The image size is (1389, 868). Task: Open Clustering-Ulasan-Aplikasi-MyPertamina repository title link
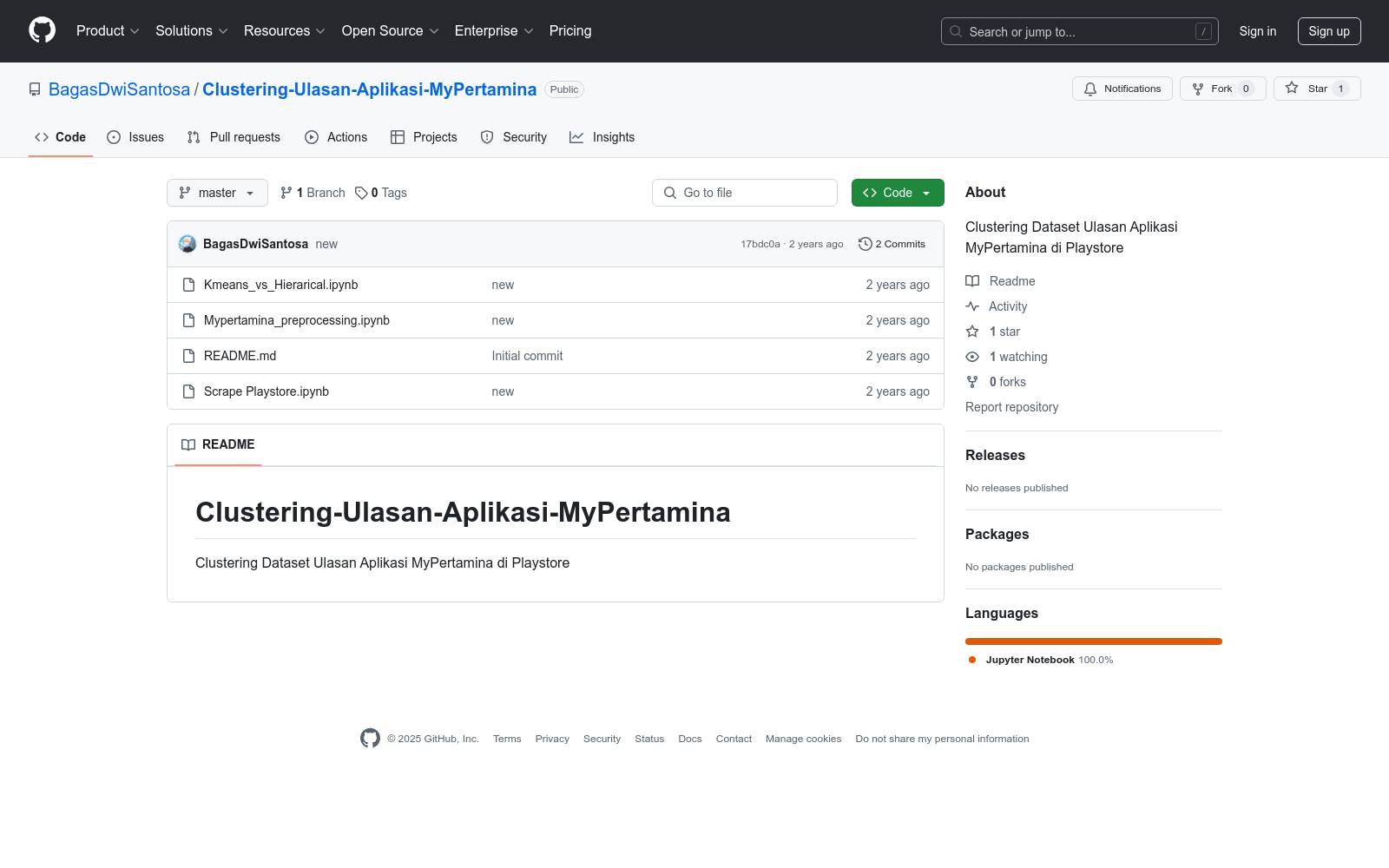click(x=369, y=89)
